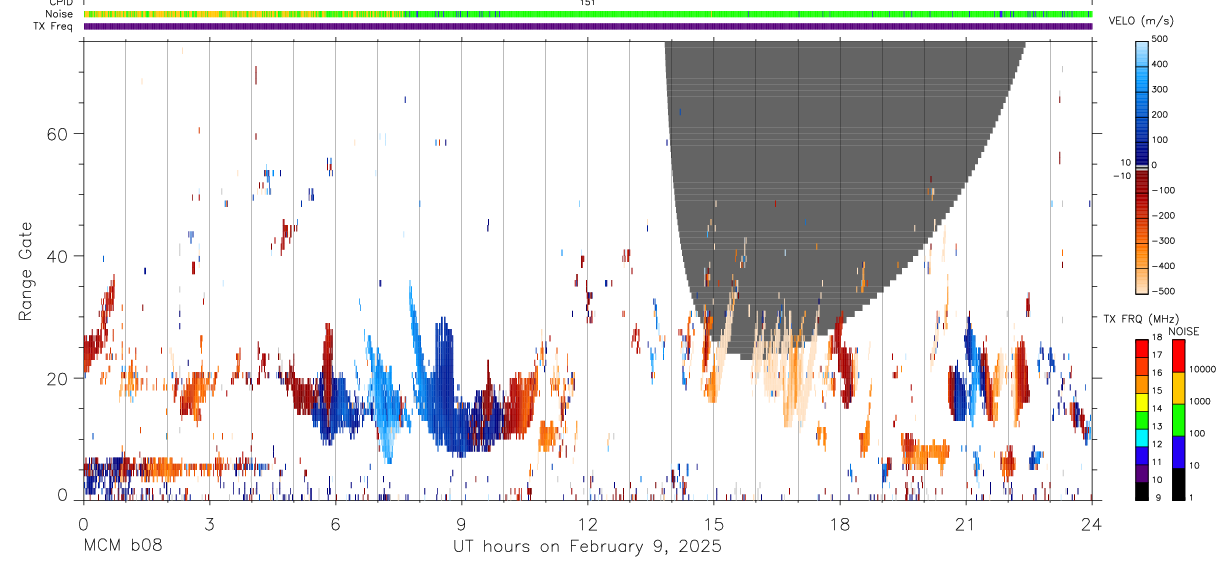Click the -500 label on velocity scale
The width and height of the screenshot is (1228, 567).
point(1165,291)
